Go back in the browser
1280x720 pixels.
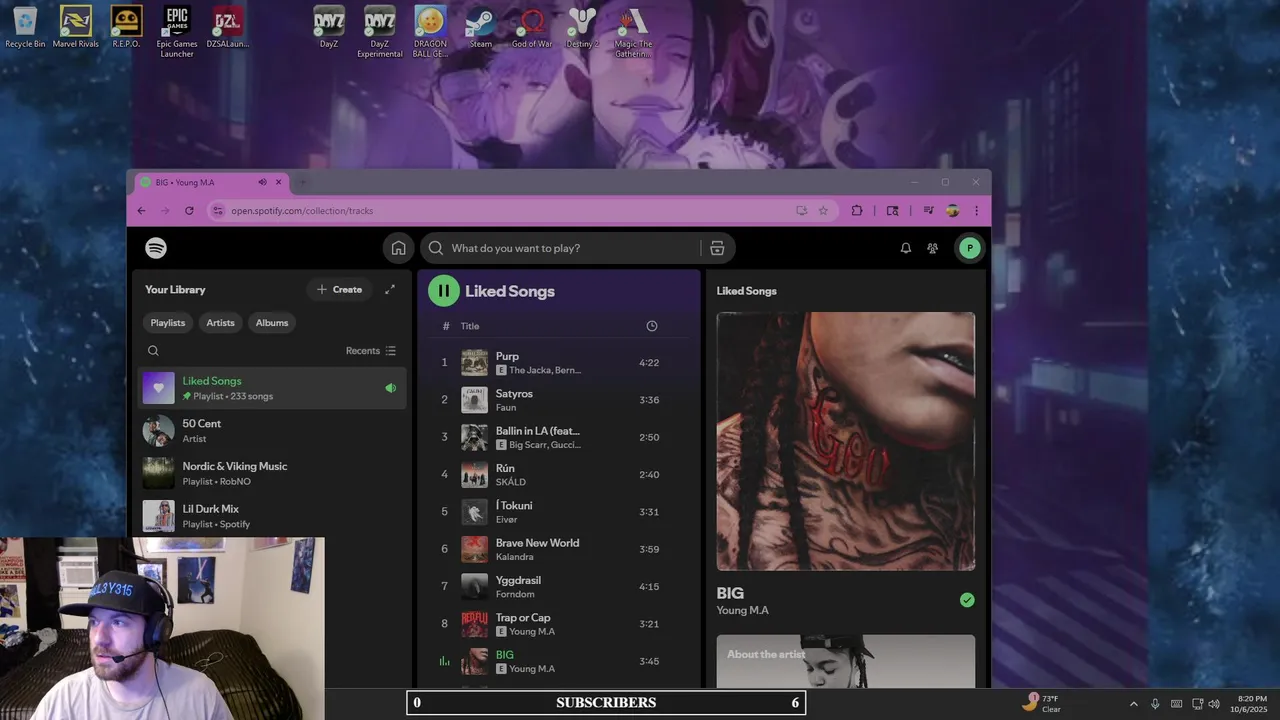click(x=141, y=210)
